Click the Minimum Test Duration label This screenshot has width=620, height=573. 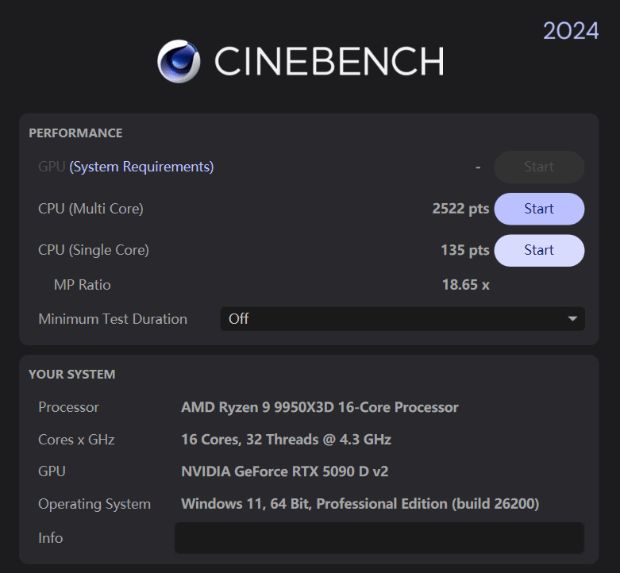(113, 319)
